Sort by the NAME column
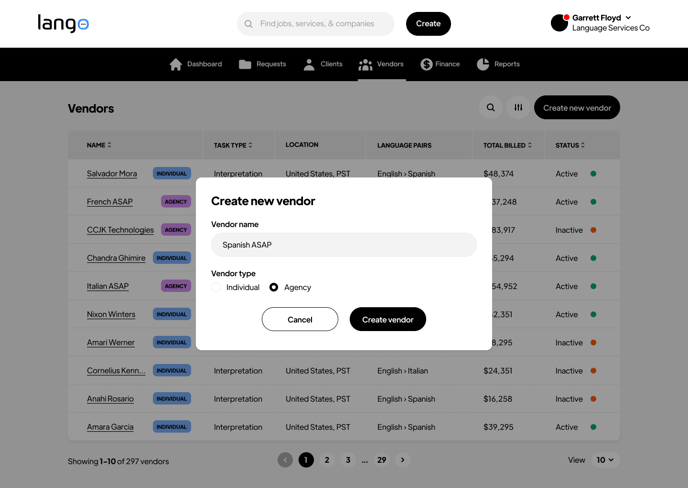The height and width of the screenshot is (488, 688). [99, 145]
